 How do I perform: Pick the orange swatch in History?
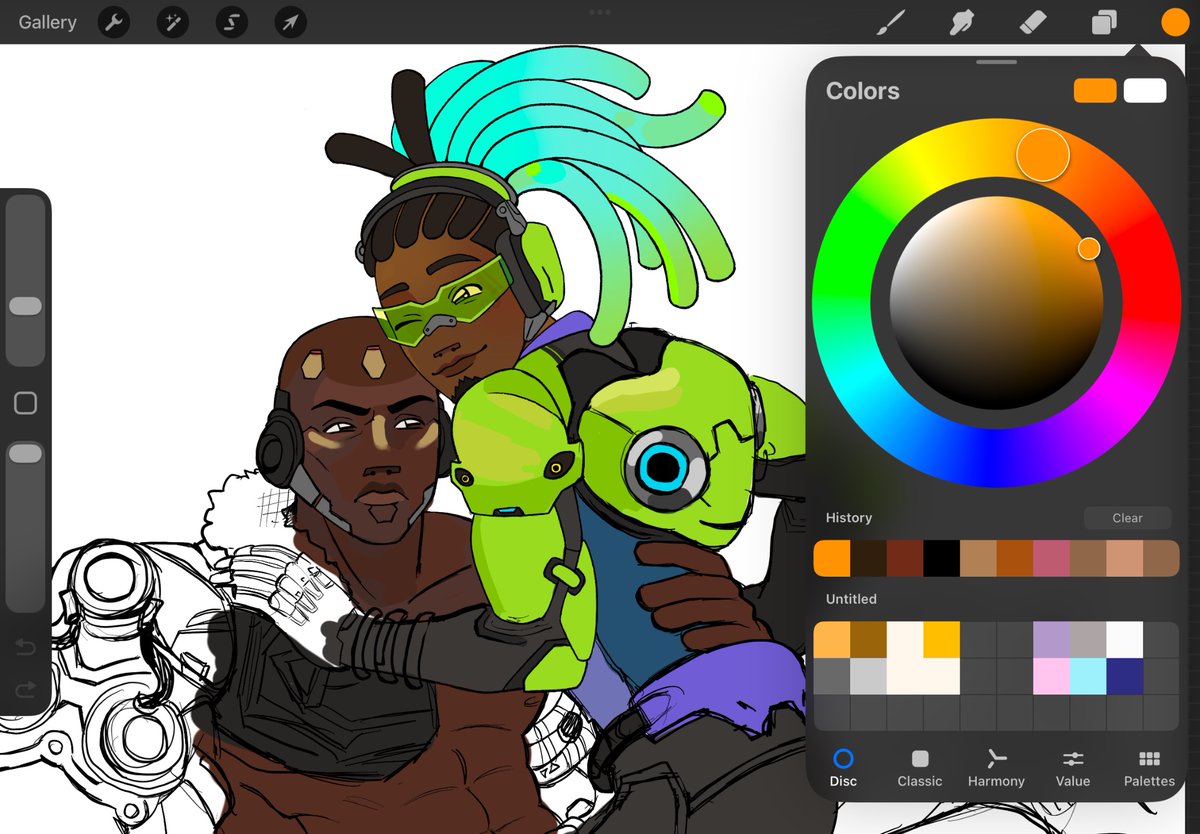(x=832, y=558)
